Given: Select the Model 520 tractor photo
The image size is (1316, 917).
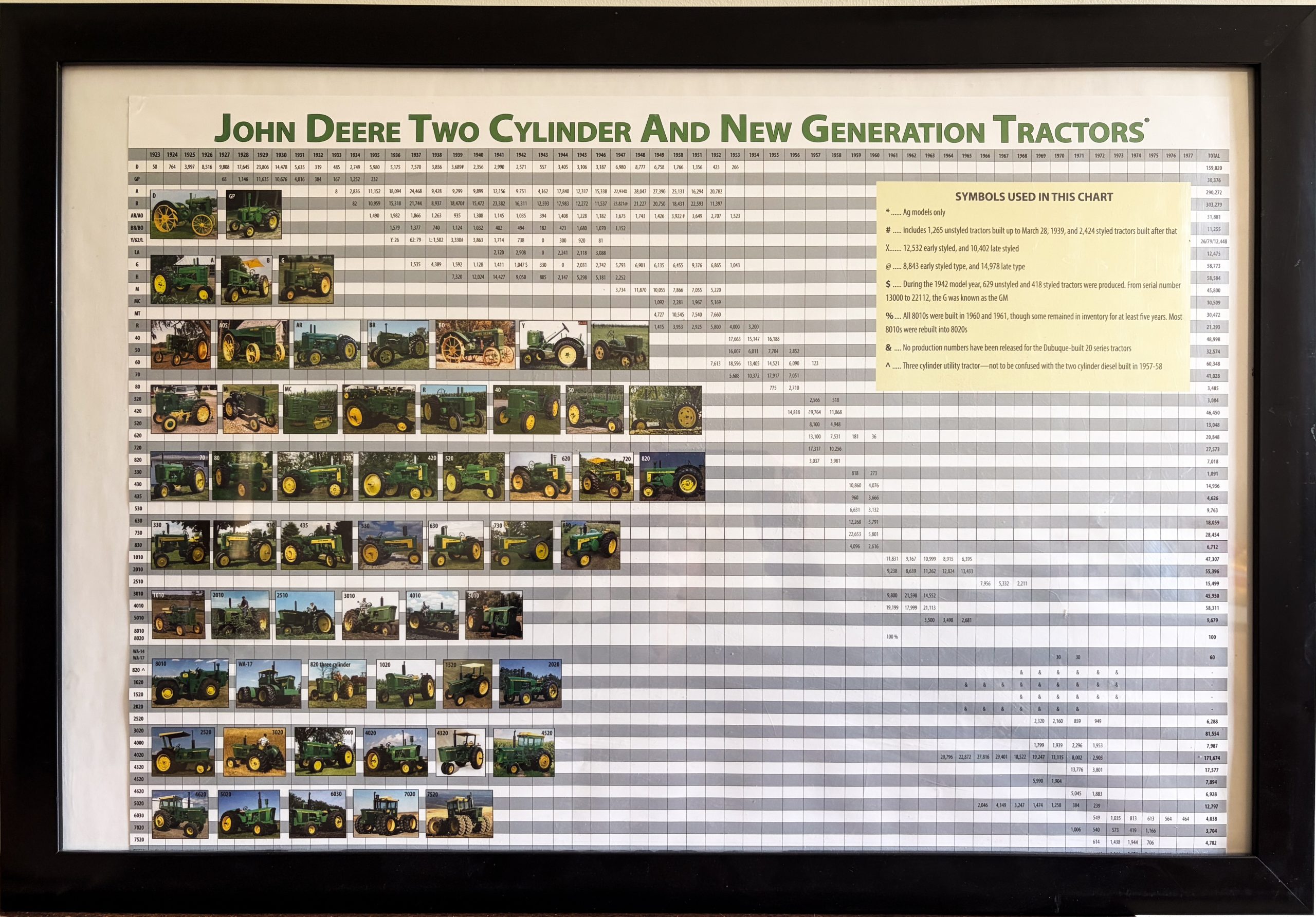Looking at the screenshot, I should point(473,476).
